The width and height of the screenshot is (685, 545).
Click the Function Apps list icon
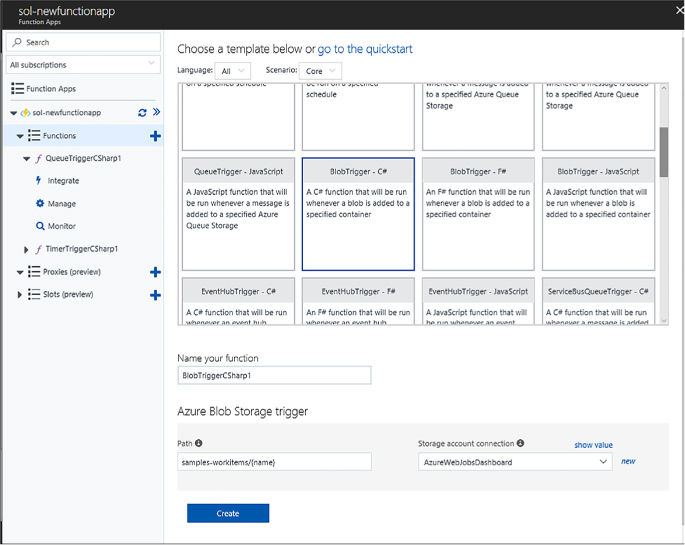tap(17, 89)
